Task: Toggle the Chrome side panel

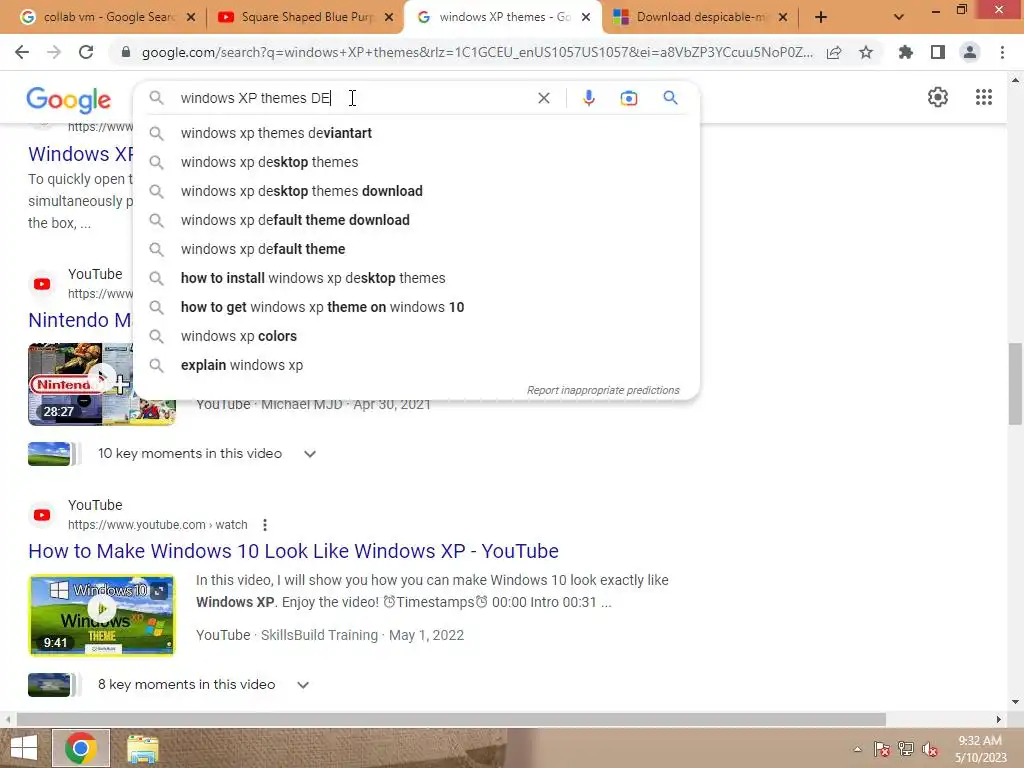Action: click(x=938, y=52)
